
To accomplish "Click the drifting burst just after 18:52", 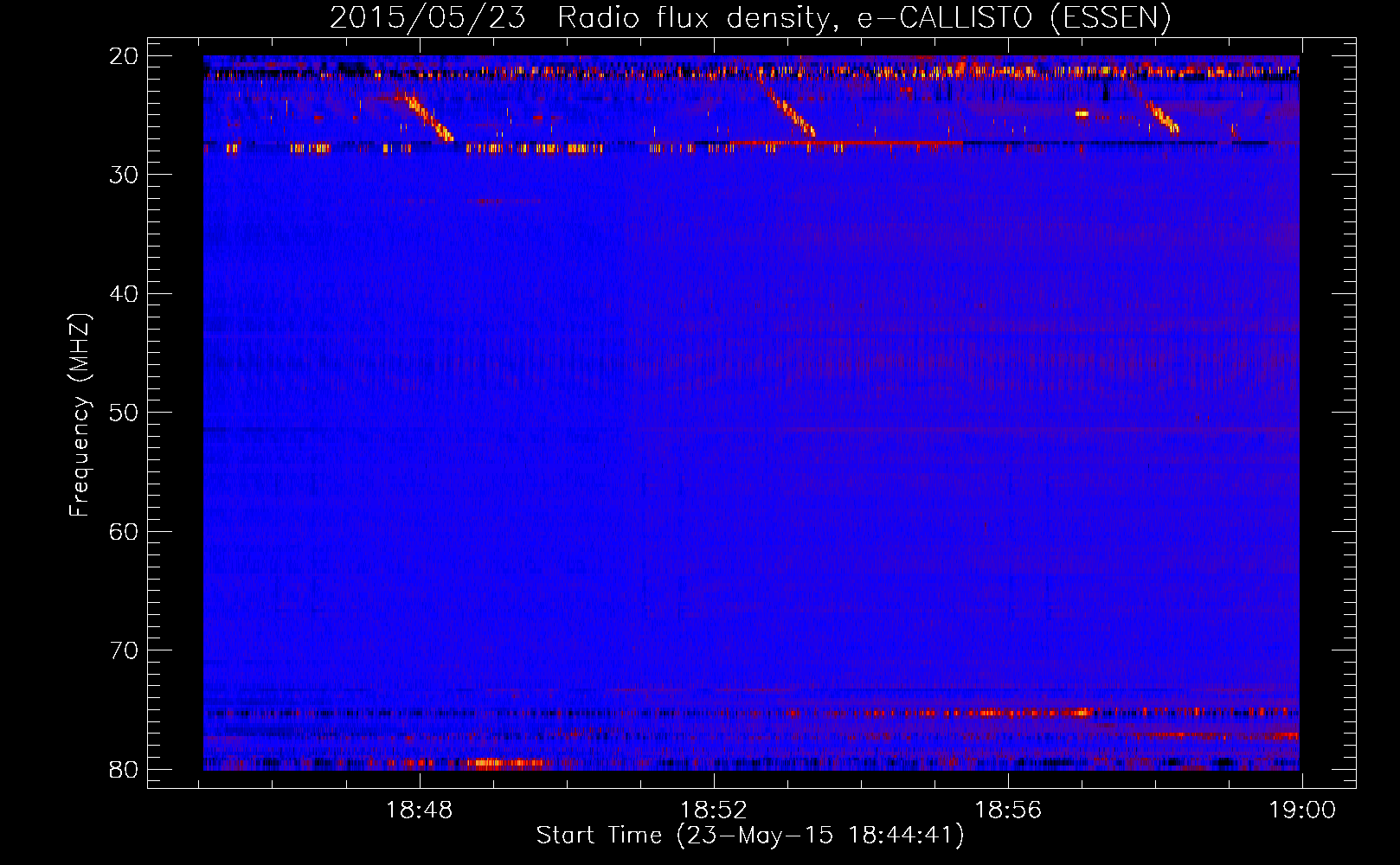I will tap(793, 113).
